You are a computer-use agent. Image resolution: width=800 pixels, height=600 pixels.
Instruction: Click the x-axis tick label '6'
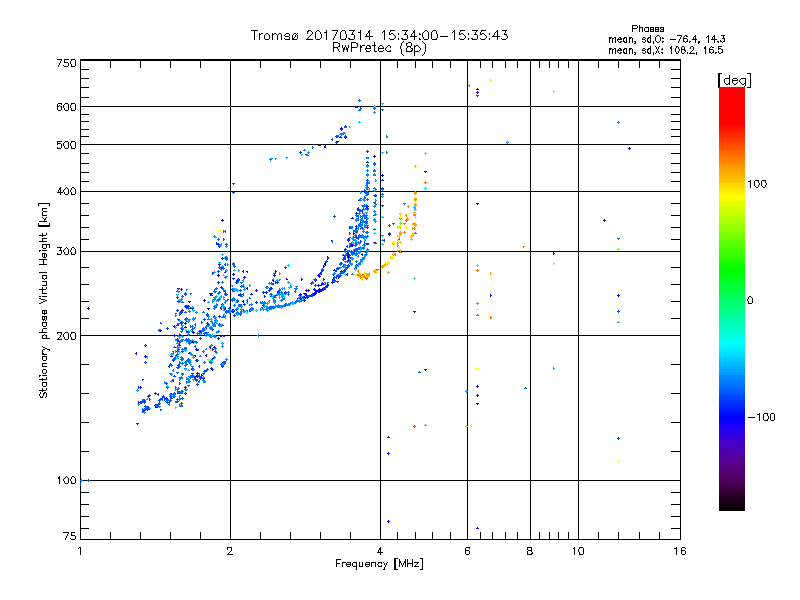click(467, 551)
